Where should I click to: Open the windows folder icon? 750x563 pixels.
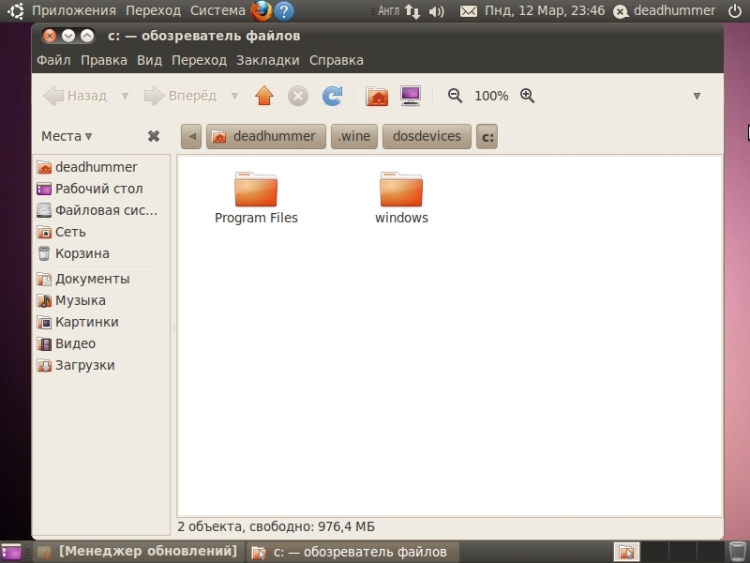tap(401, 190)
